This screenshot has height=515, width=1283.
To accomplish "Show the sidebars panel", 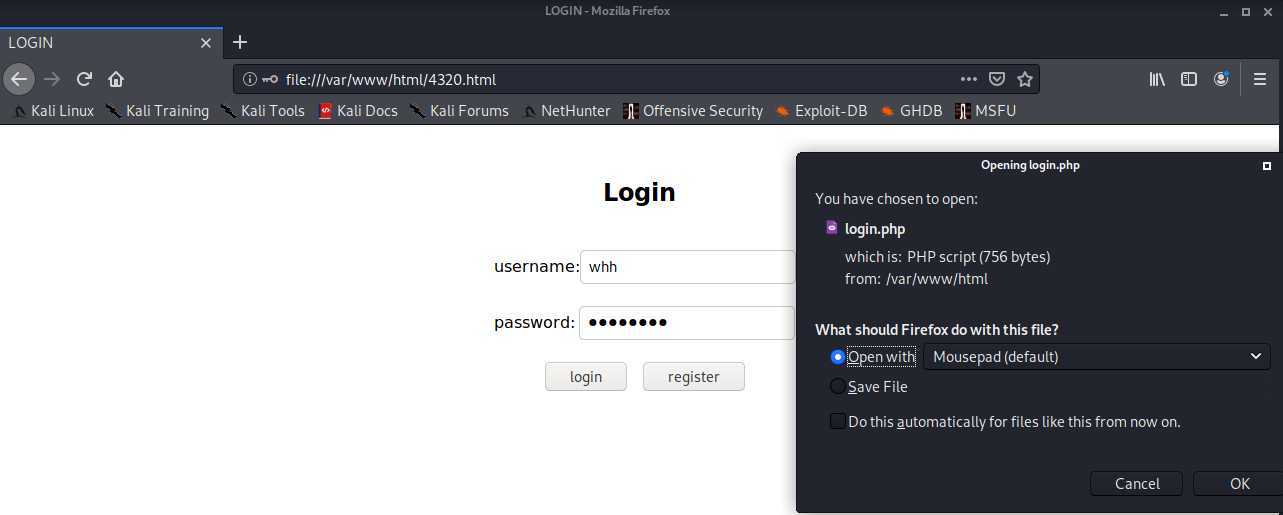I will 1189,79.
